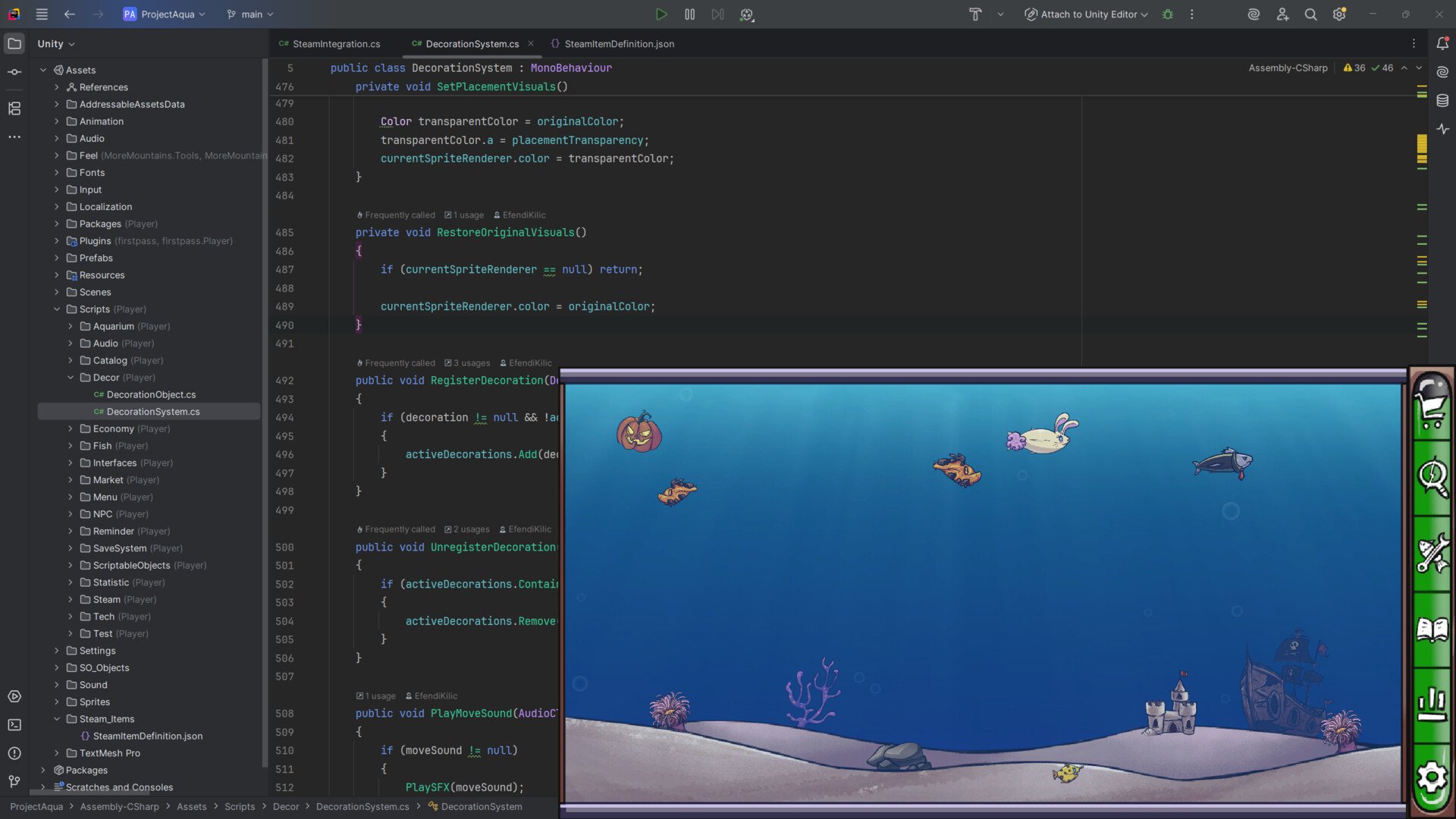Open the magnifying glass tool in the game sidebar

(x=1432, y=478)
